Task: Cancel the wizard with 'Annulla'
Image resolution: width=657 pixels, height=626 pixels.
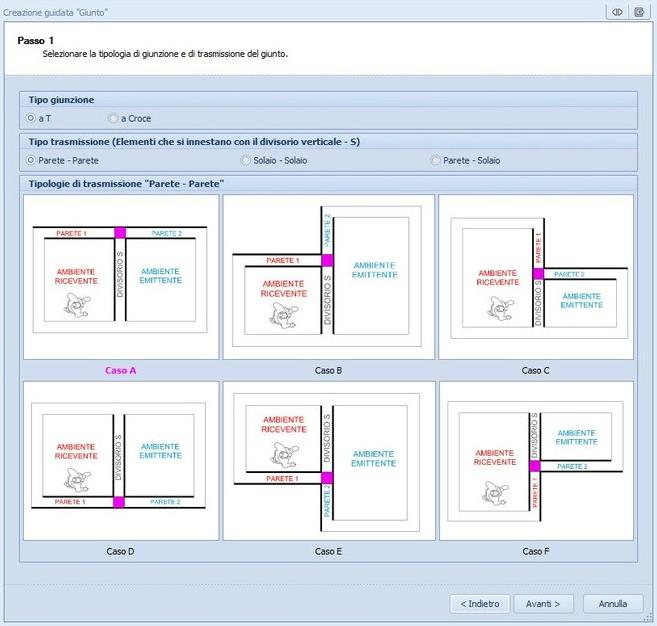Action: click(612, 604)
